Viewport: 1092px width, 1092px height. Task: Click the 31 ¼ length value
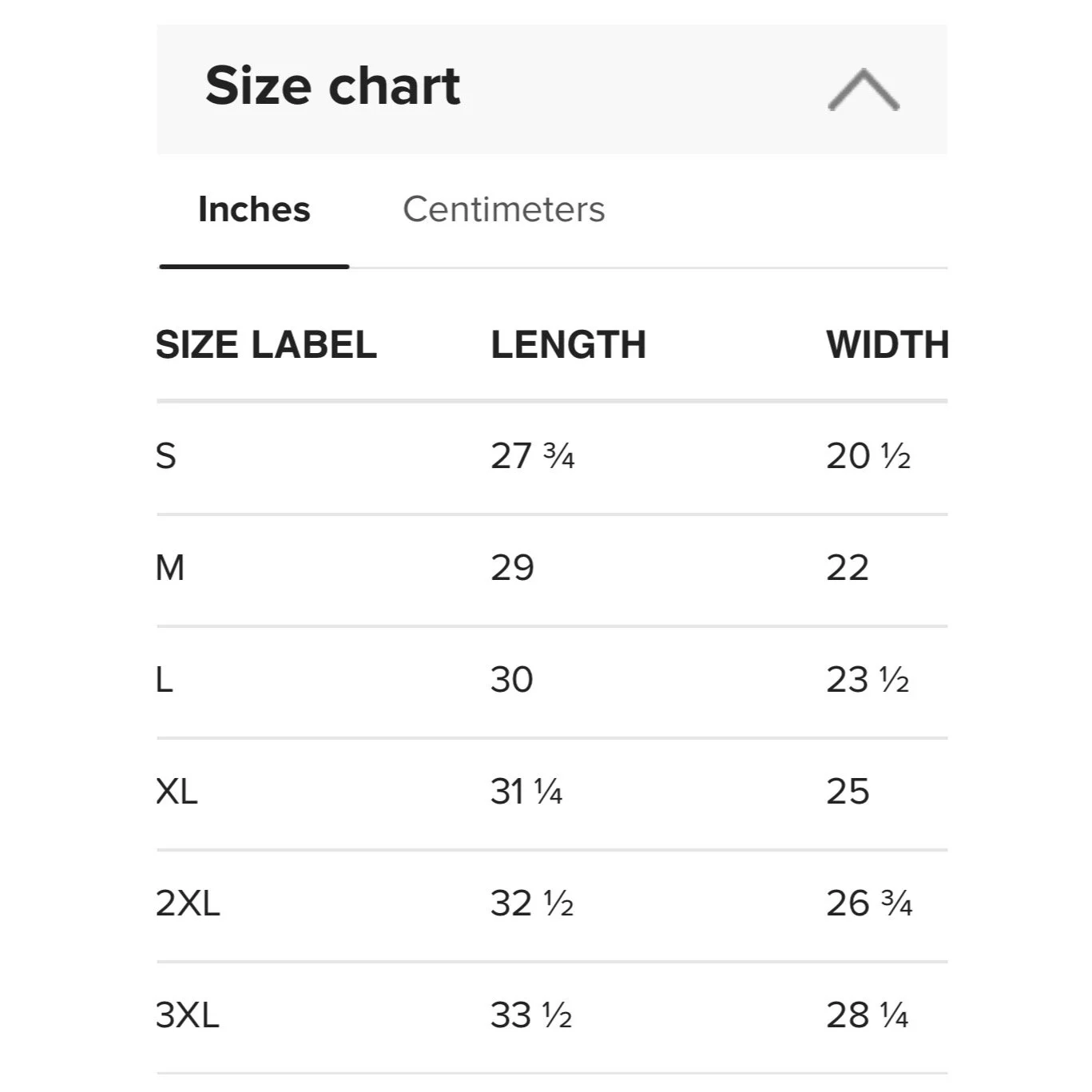(526, 792)
